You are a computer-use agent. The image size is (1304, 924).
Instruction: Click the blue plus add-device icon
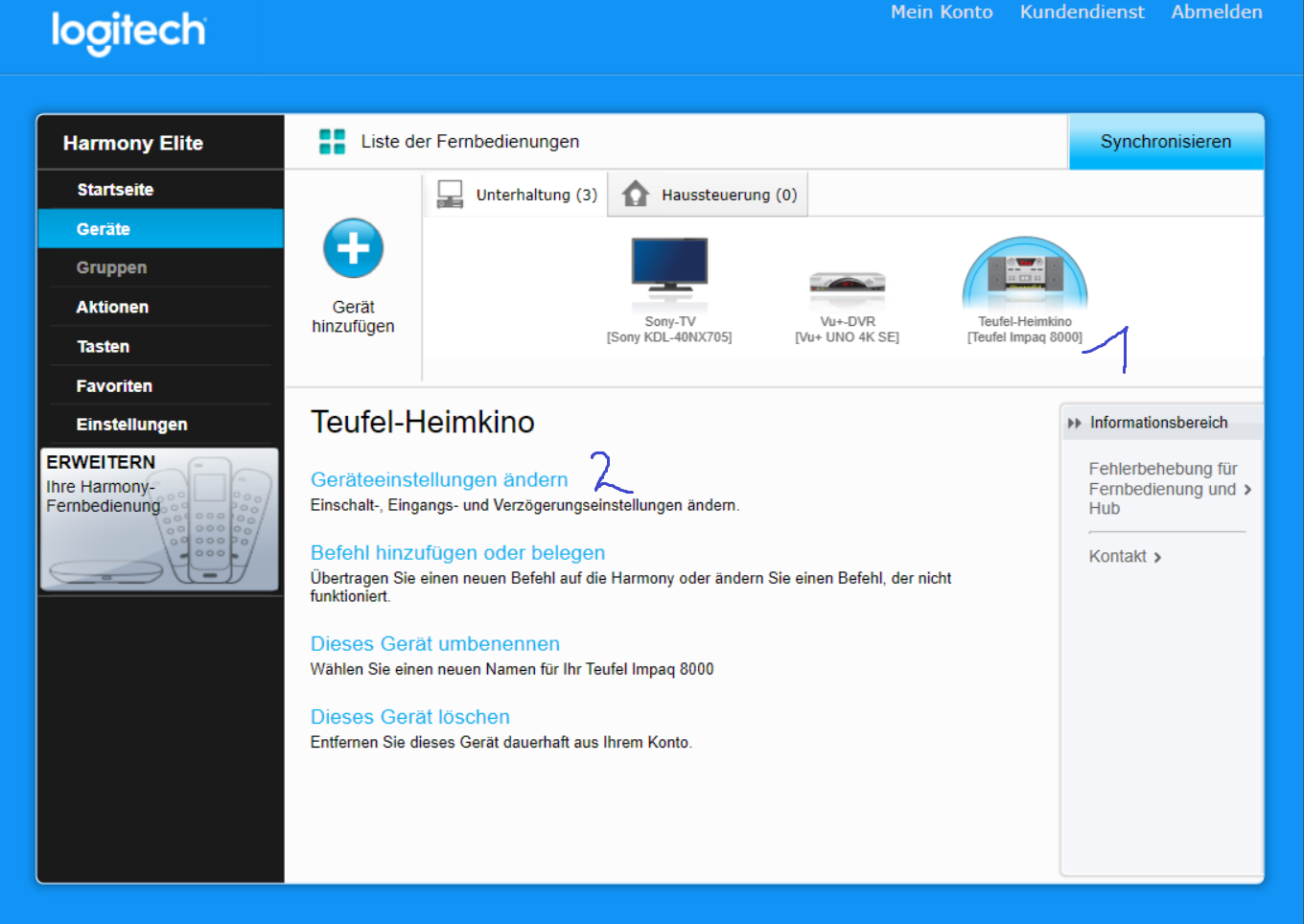[x=353, y=248]
